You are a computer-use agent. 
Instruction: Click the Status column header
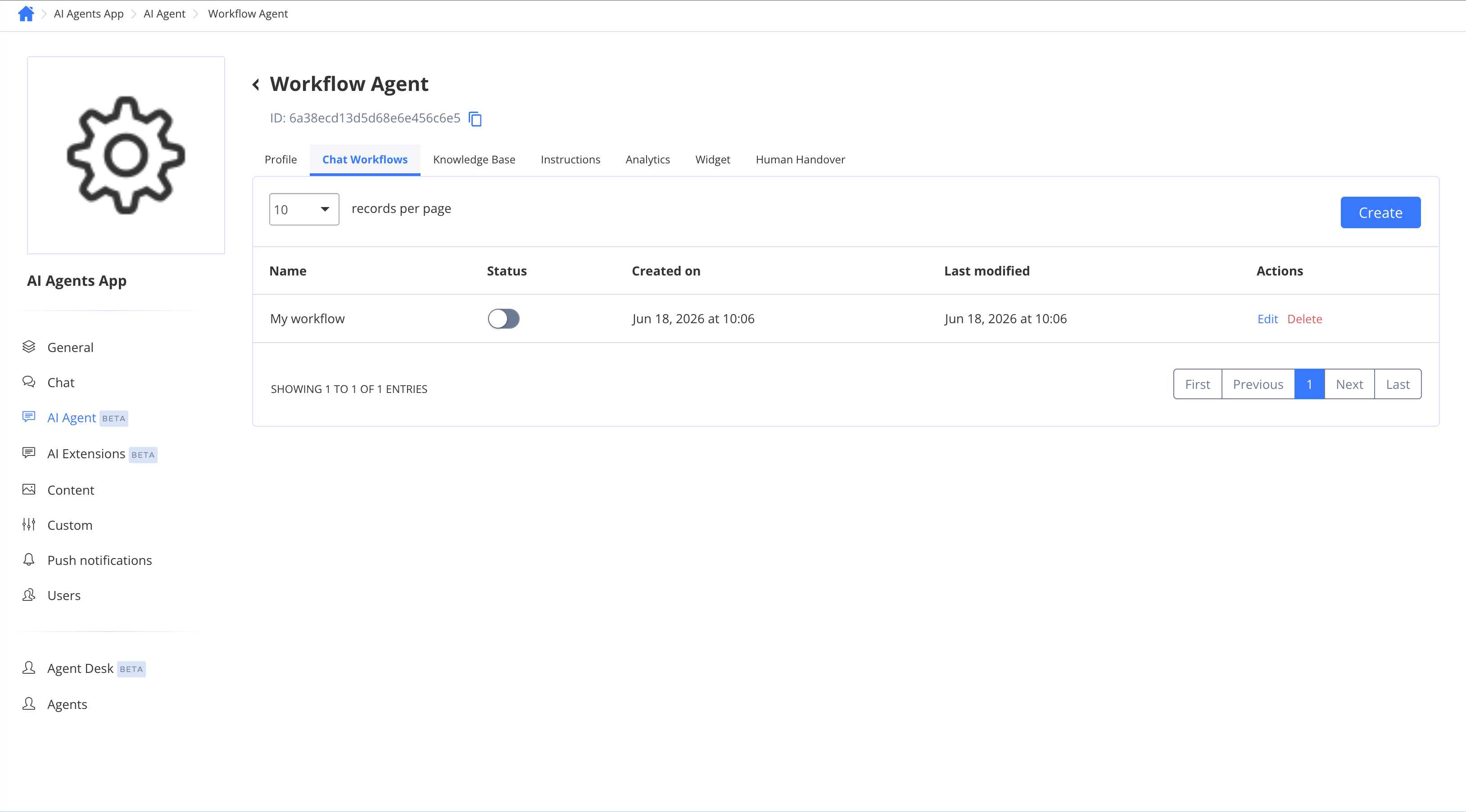tap(507, 271)
